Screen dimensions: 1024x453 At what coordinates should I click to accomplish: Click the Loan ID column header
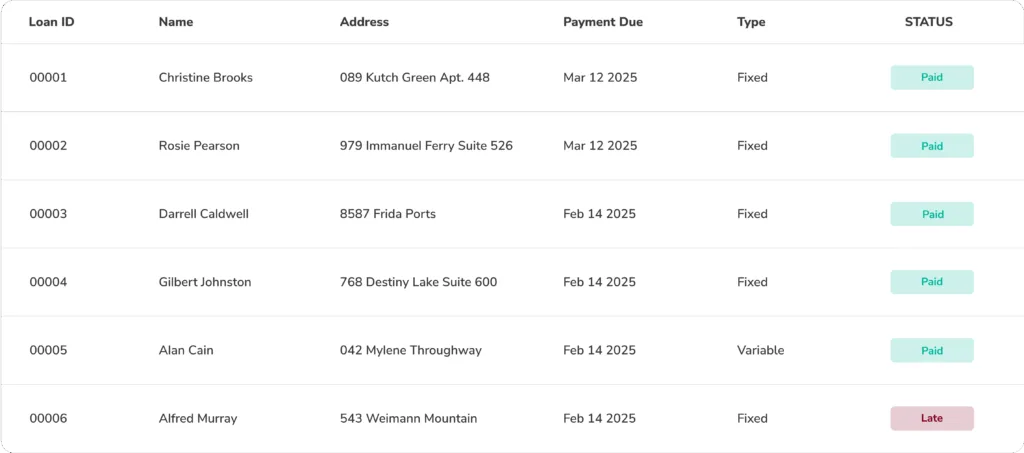(x=51, y=22)
